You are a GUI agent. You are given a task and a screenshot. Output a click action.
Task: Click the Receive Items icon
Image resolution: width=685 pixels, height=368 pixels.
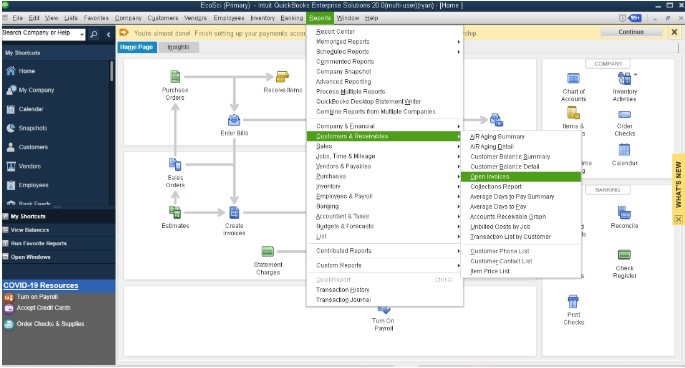pyautogui.click(x=282, y=77)
